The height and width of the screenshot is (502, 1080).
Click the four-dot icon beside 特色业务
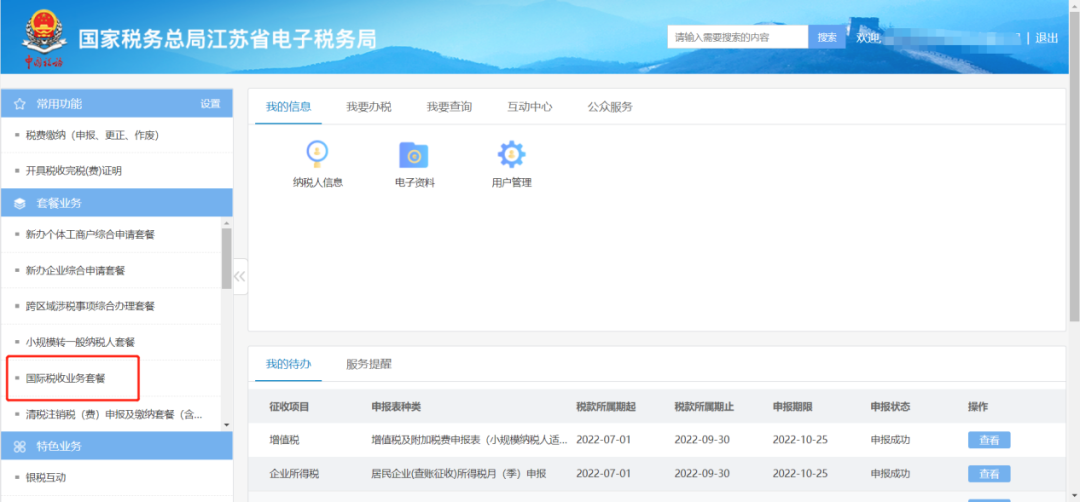pos(19,447)
